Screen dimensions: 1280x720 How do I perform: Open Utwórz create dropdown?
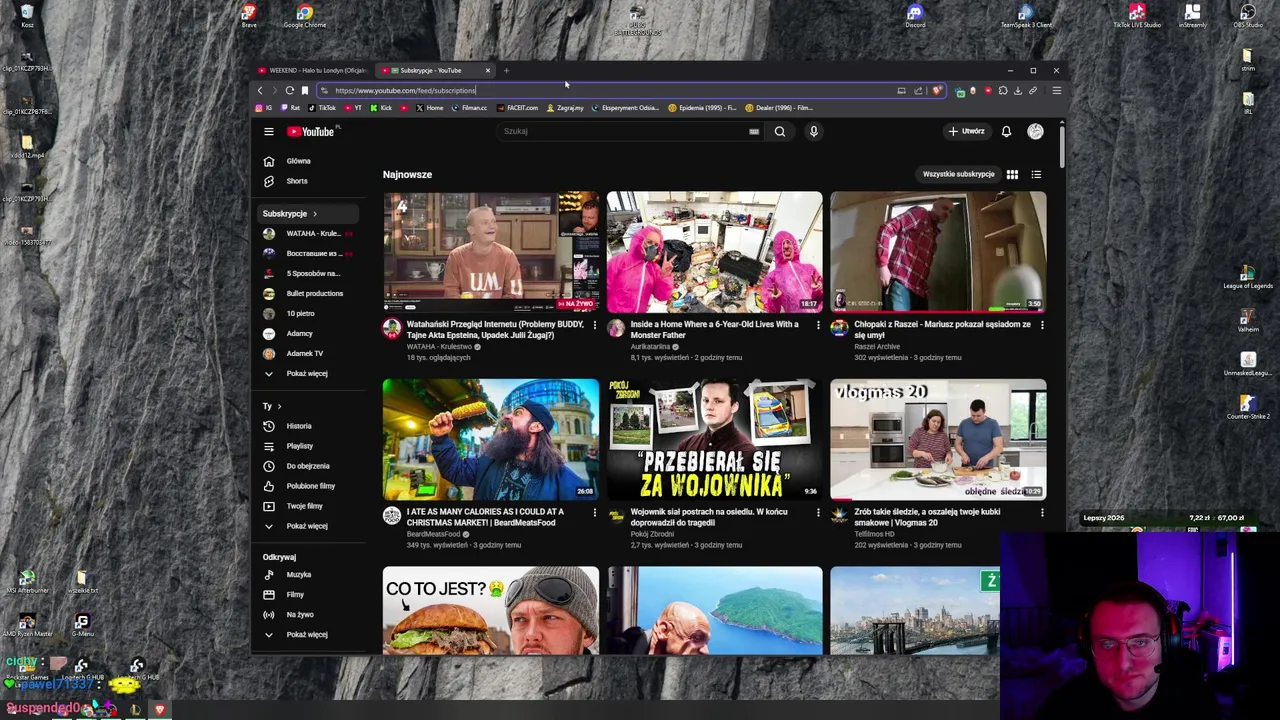[966, 131]
